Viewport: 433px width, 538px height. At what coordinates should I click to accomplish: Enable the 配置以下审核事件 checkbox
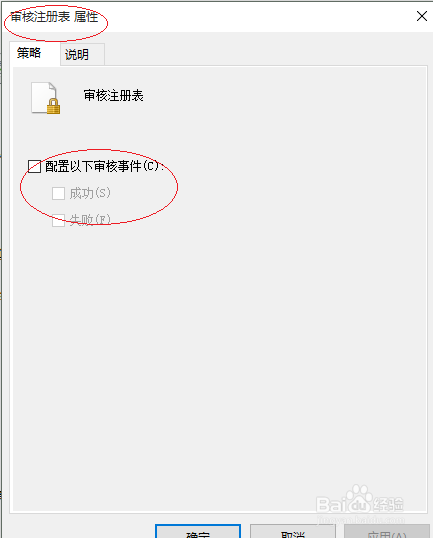point(34,166)
